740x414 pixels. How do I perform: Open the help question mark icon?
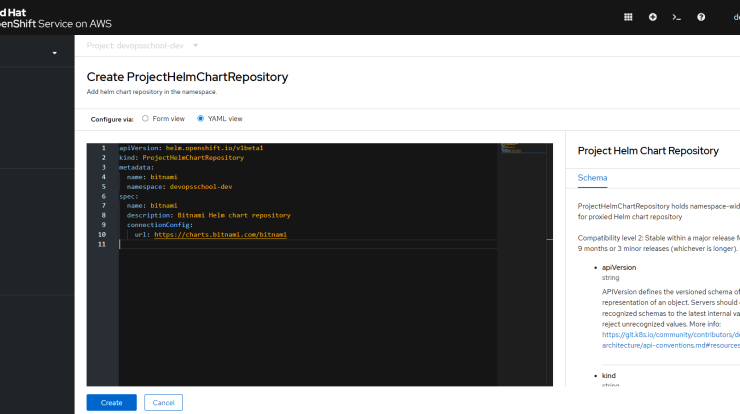(701, 17)
